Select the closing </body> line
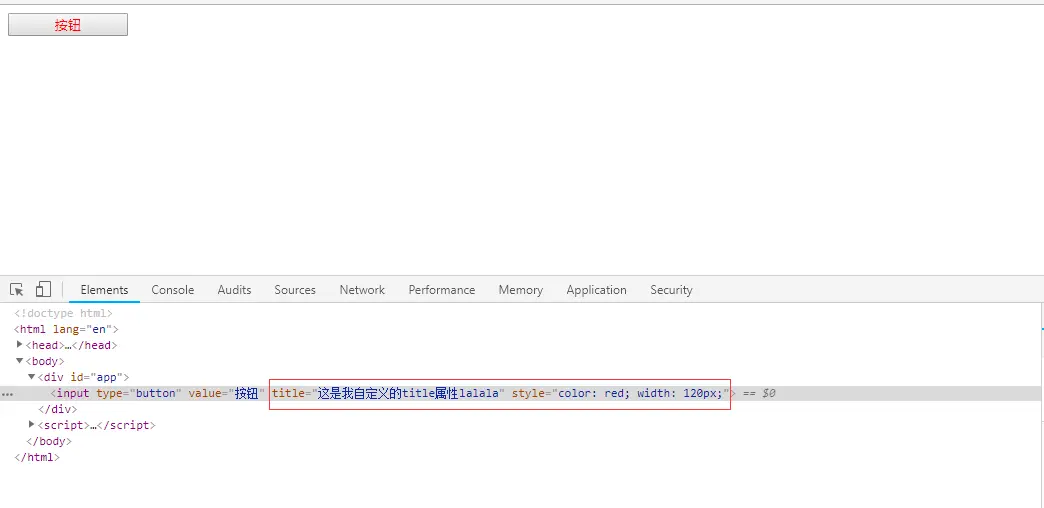Viewport: 1044px width, 508px height. pyautogui.click(x=49, y=441)
